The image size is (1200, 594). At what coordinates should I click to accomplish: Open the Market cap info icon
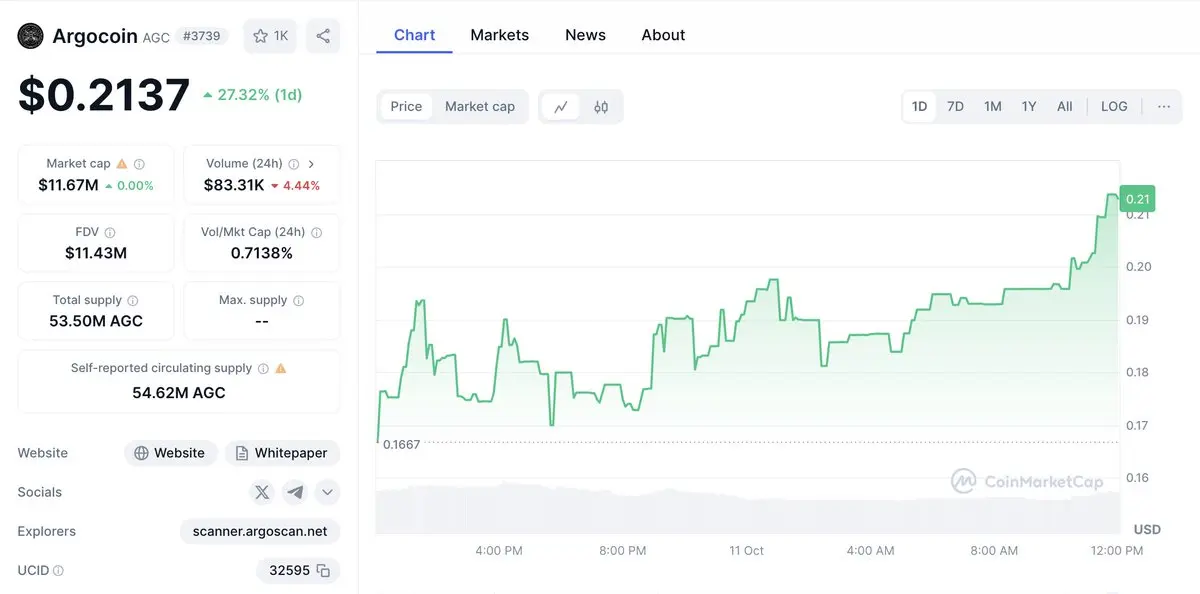pos(139,164)
